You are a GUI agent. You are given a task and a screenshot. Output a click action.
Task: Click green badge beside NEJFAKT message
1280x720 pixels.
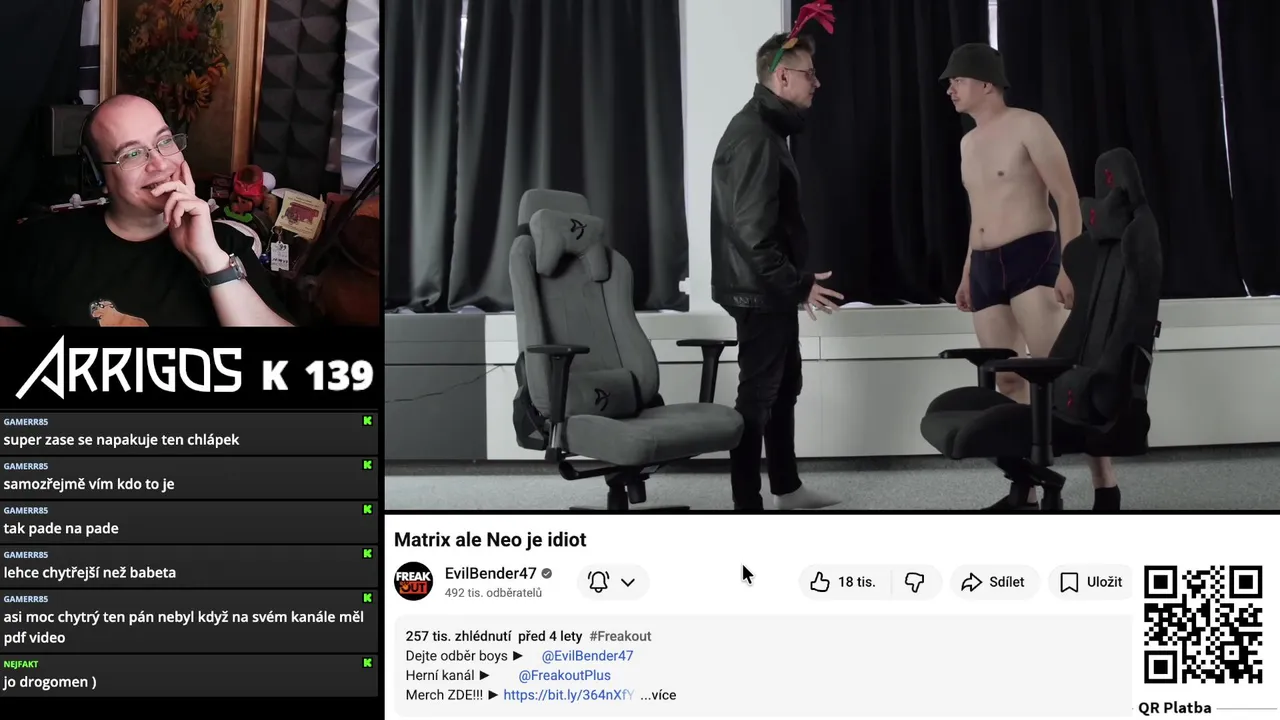[367, 663]
